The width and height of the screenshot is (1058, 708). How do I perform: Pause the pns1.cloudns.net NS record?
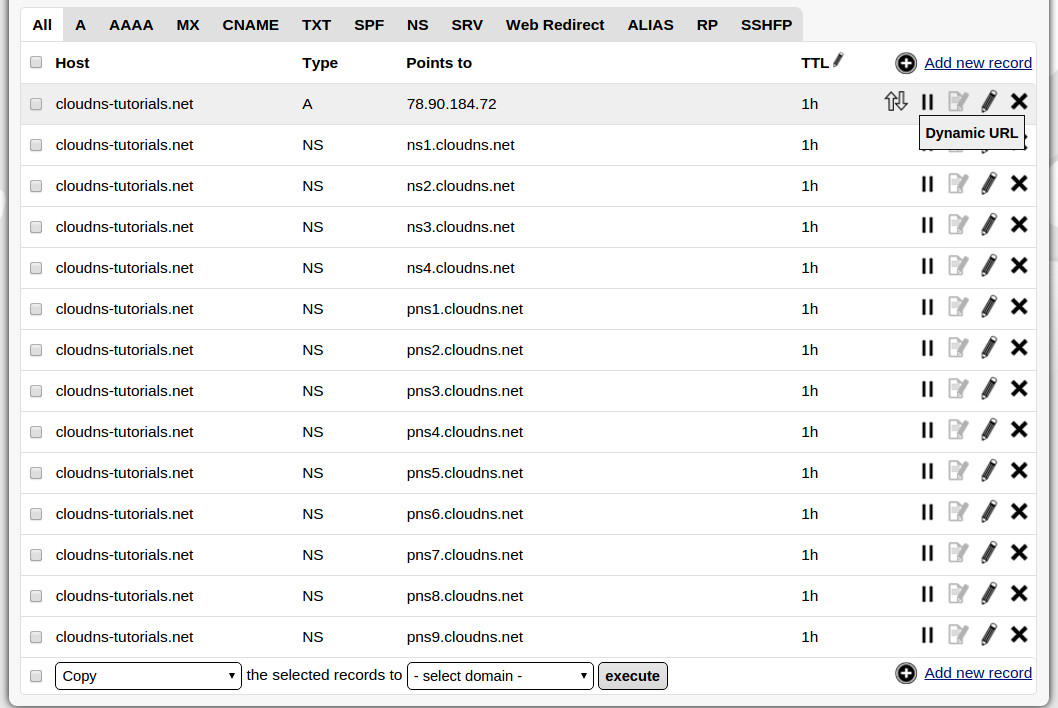pyautogui.click(x=927, y=306)
